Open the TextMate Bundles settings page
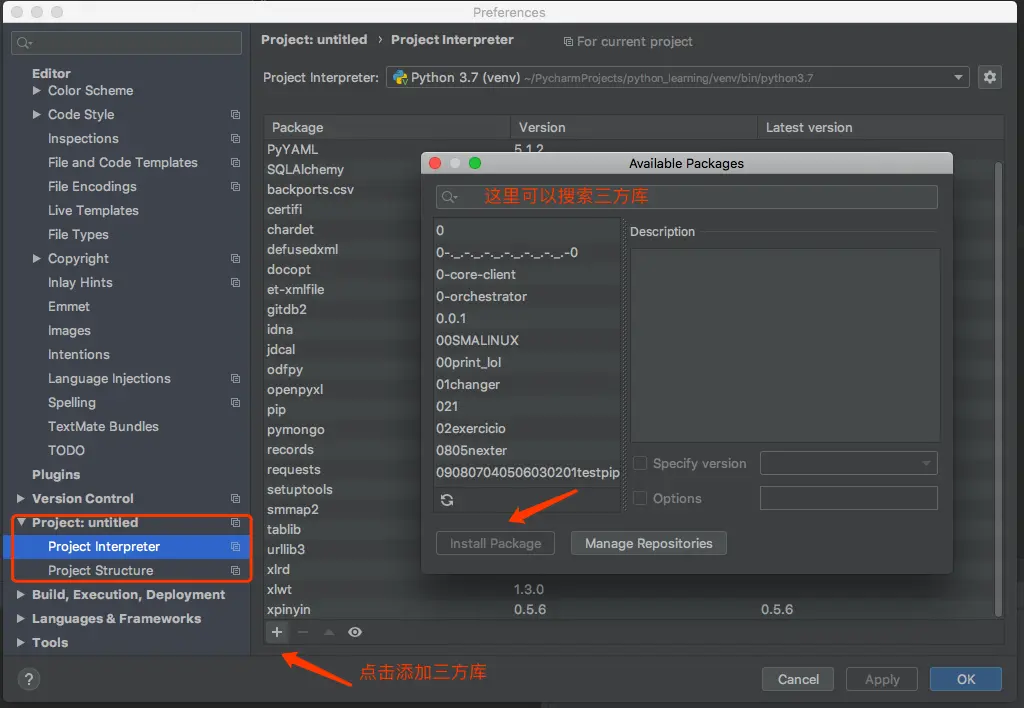The width and height of the screenshot is (1024, 708). coord(103,426)
